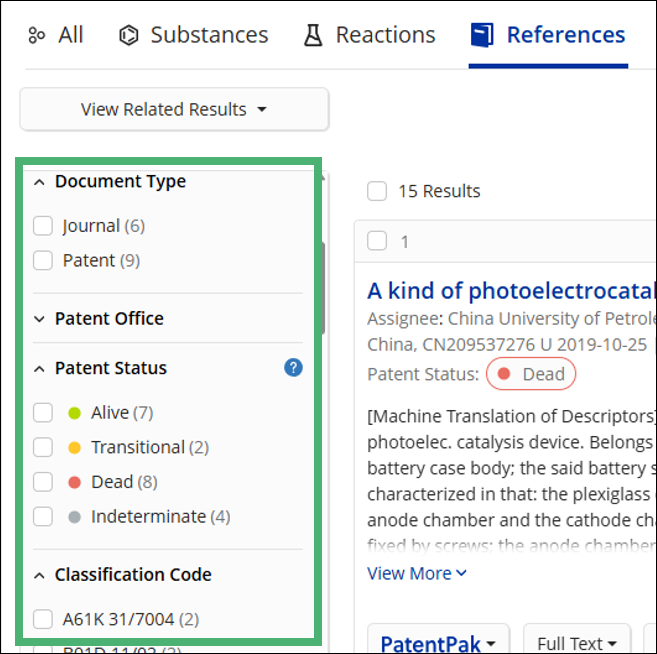This screenshot has height=654, width=657.
Task: Collapse the Document Type filter section
Action: [x=39, y=182]
